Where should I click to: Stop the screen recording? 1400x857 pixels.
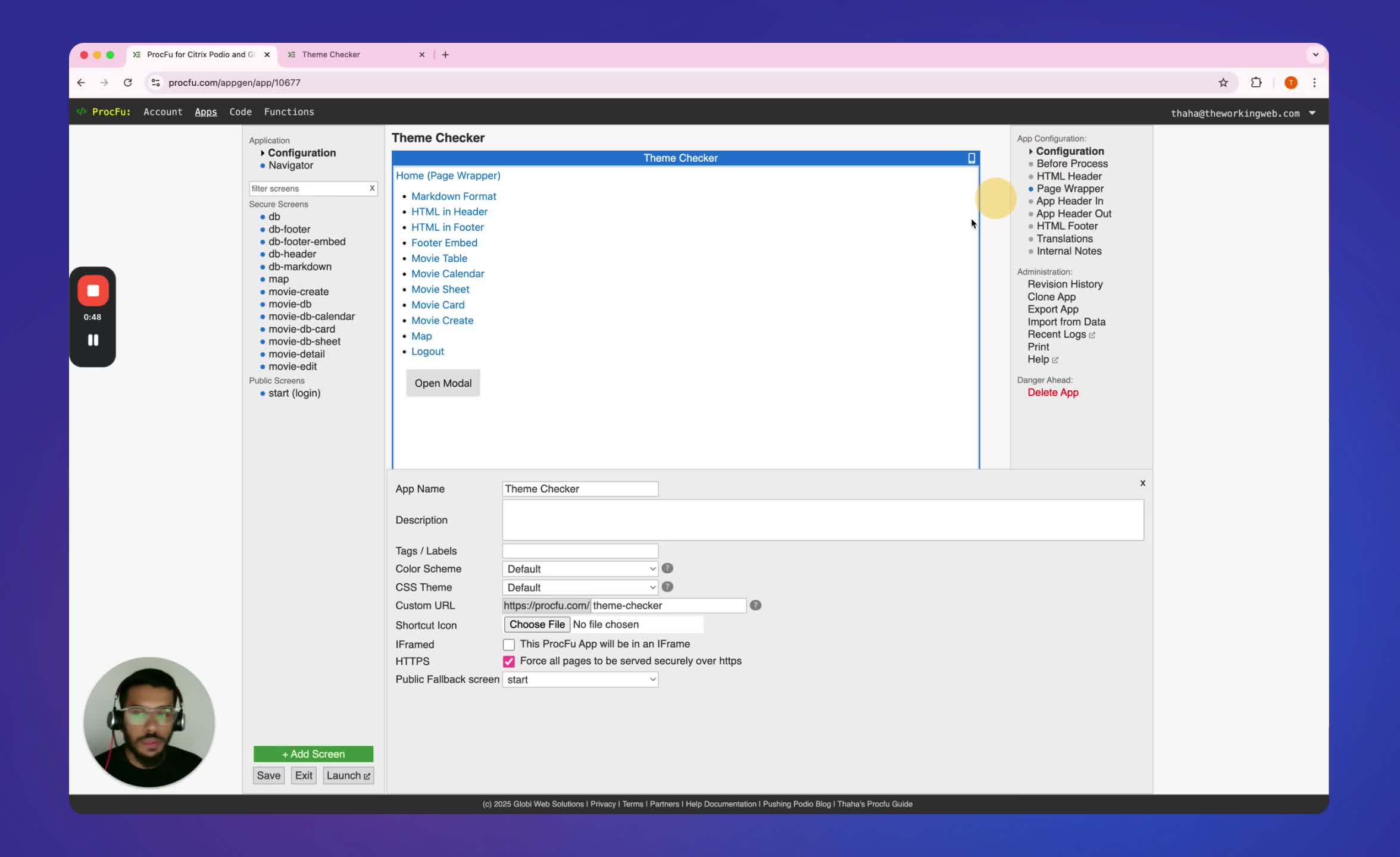tap(93, 290)
